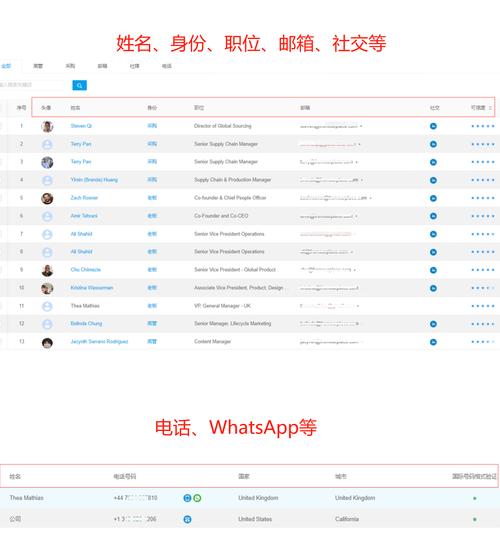Click 'California' city cell
Image resolution: width=500 pixels, height=558 pixels.
pyautogui.click(x=347, y=519)
